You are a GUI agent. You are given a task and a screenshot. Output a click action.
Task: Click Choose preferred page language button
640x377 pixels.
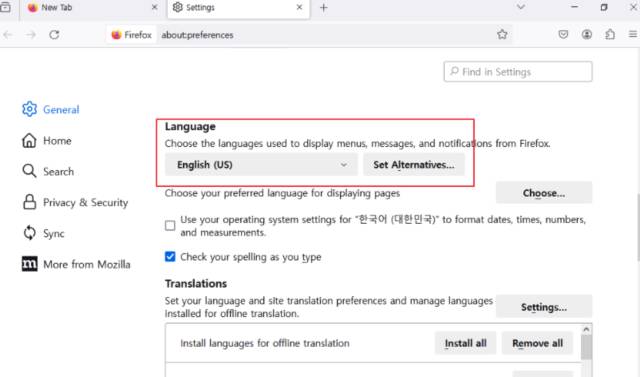pos(544,193)
